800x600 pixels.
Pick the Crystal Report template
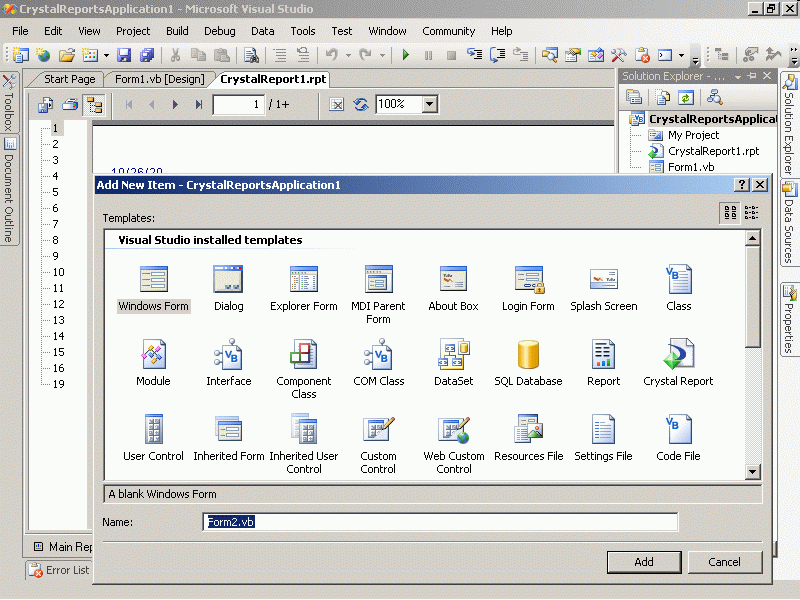[x=678, y=363]
